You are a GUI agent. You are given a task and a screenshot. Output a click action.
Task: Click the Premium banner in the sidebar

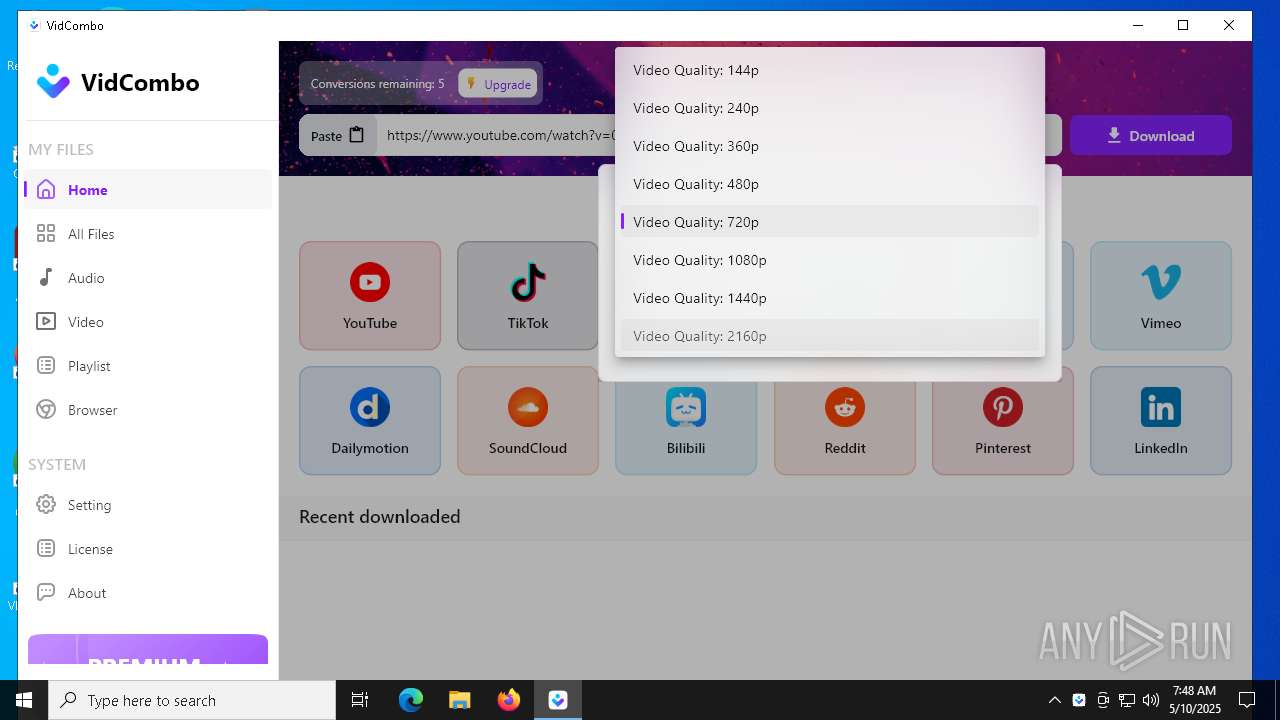point(148,649)
